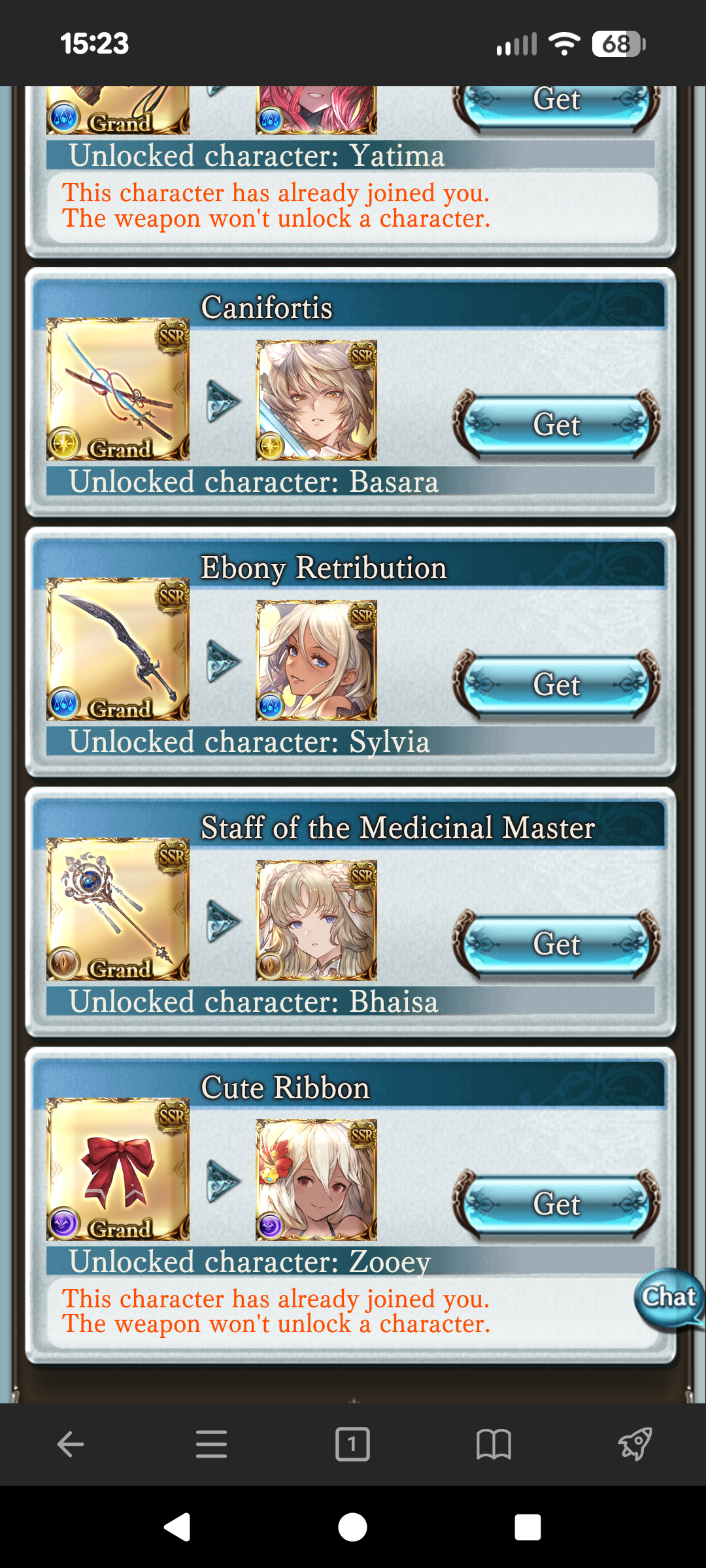706x1568 pixels.
Task: Tap the Basara character portrait
Action: tap(316, 400)
